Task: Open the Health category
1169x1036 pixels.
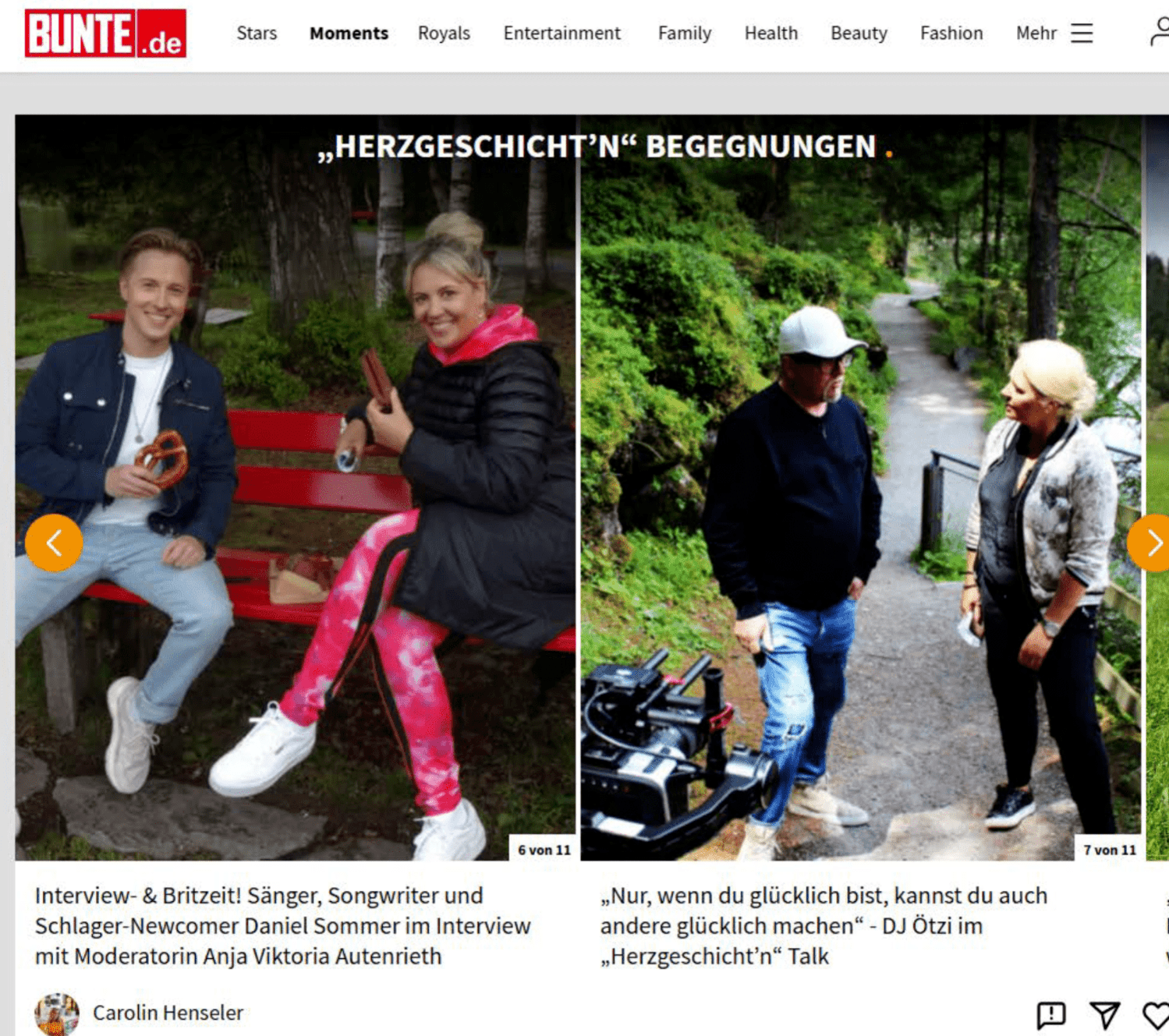Action: pos(770,34)
